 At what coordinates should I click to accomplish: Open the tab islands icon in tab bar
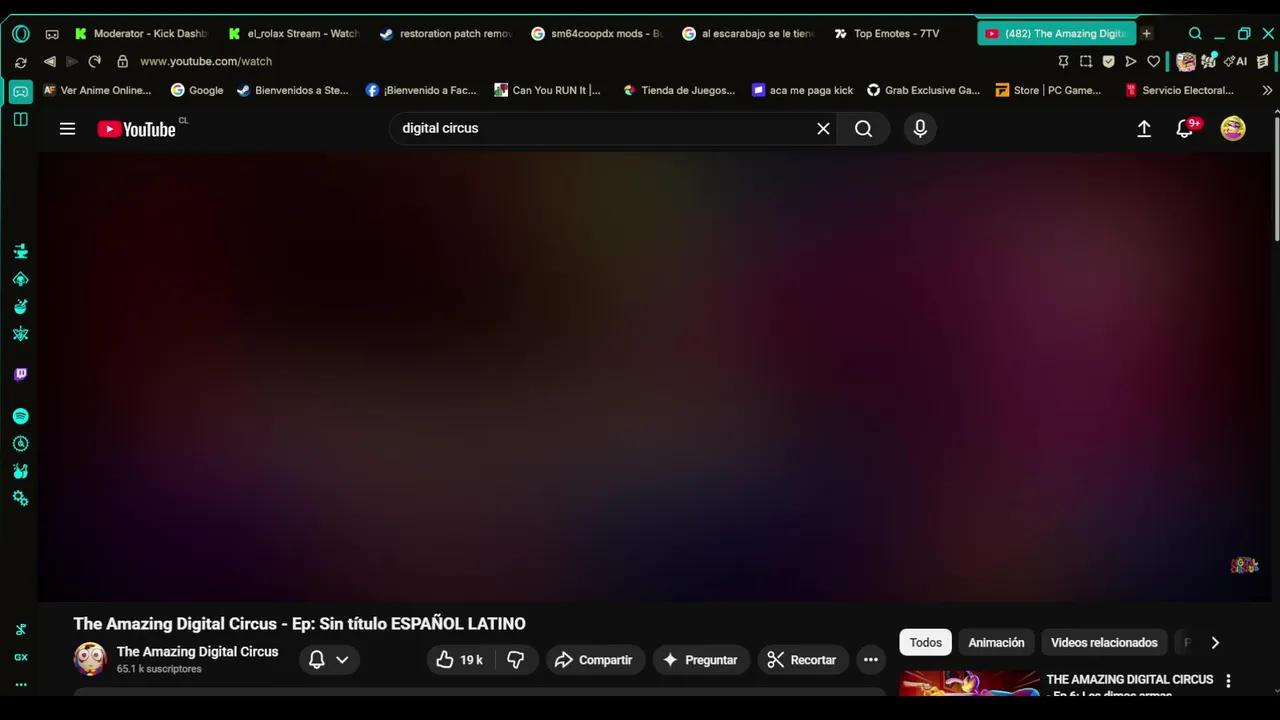click(52, 34)
